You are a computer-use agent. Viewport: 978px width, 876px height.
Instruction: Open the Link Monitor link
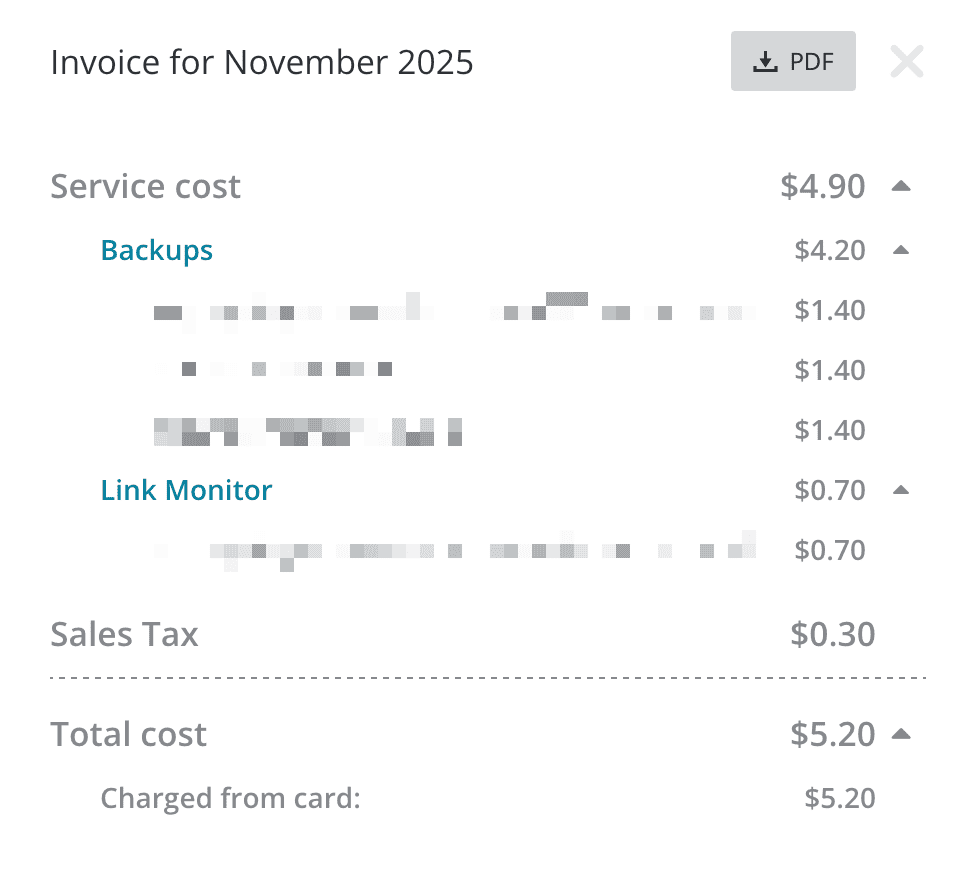[186, 490]
